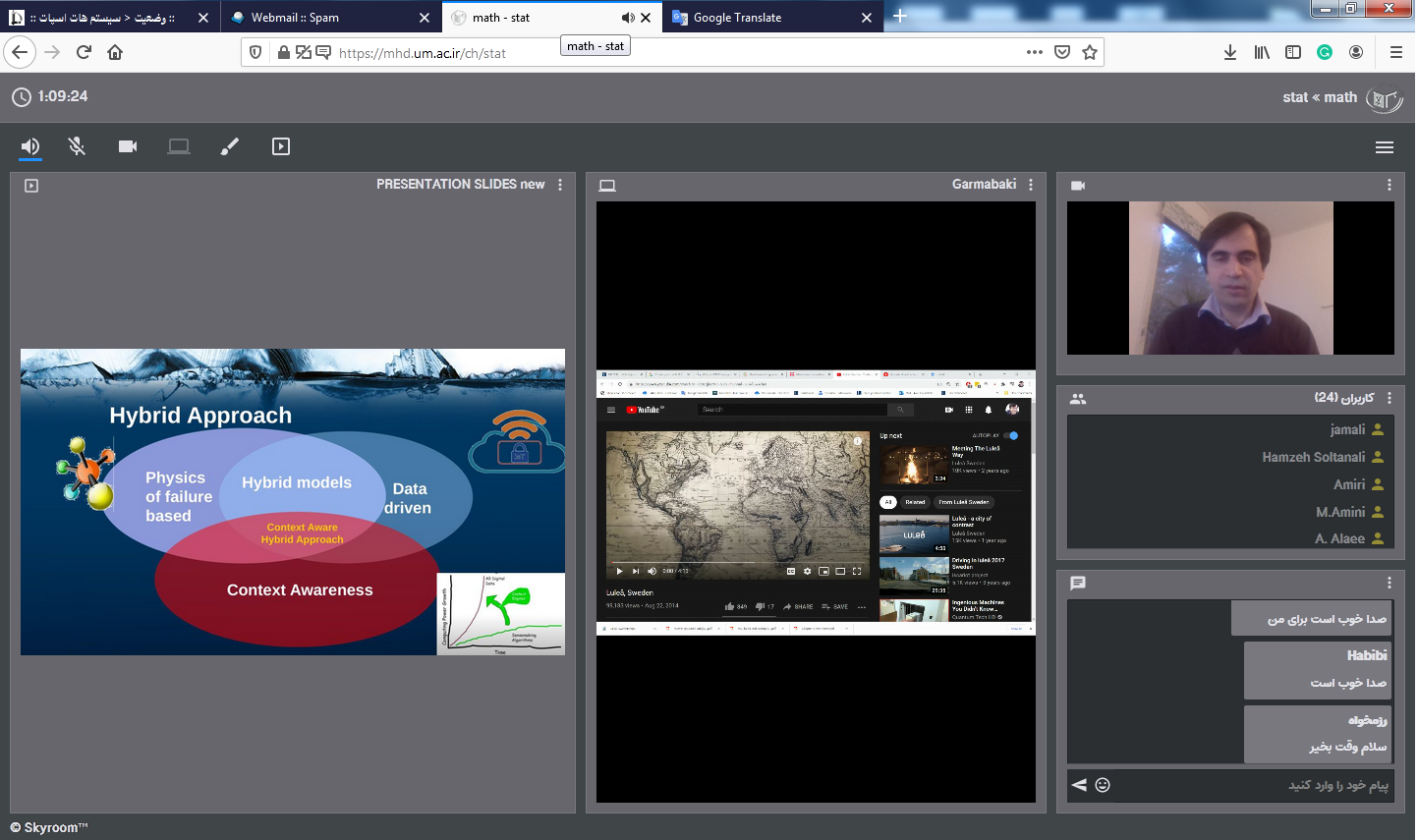1418x840 pixels.
Task: Open PRESENTATION SLIDES panel options menu
Action: (560, 185)
